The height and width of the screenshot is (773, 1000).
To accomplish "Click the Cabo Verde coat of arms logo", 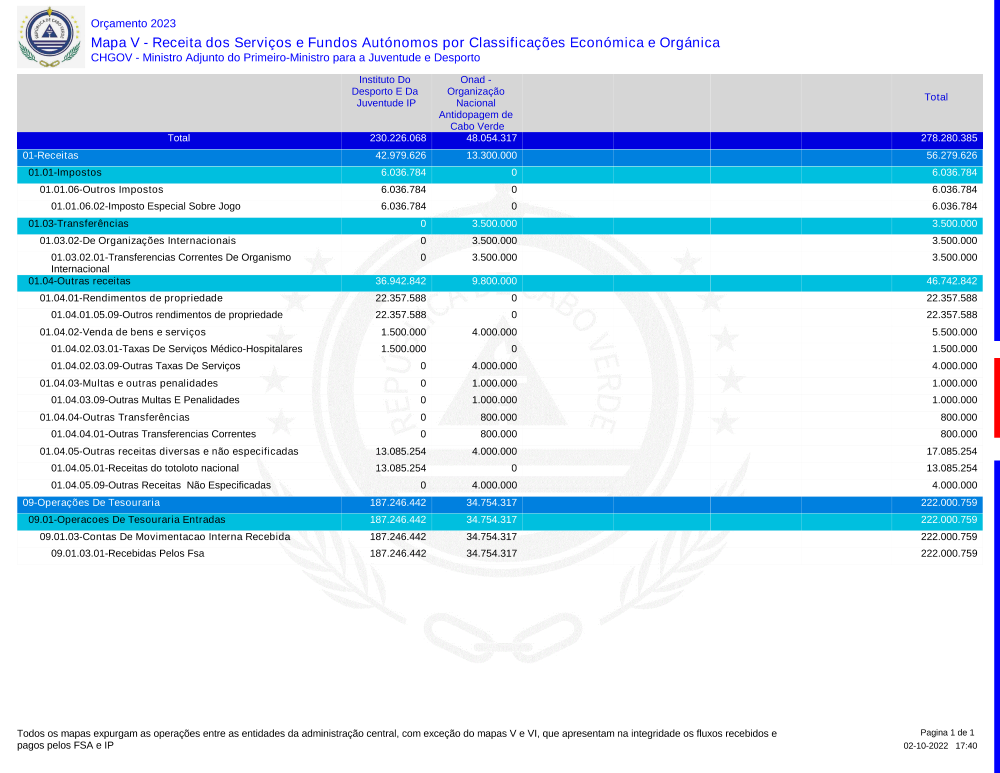I will tap(47, 36).
